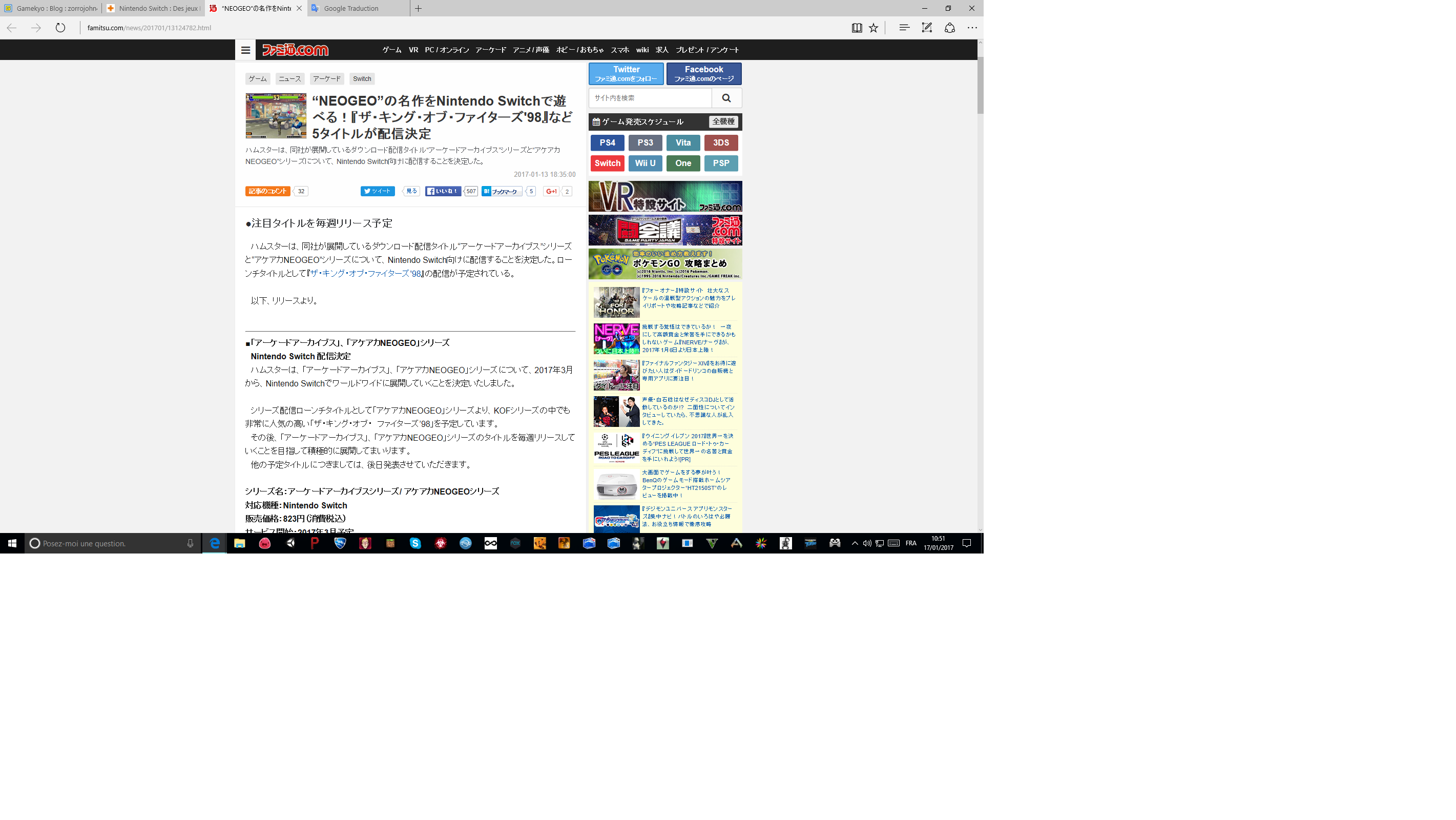Open the Share icon in Edge

949,28
